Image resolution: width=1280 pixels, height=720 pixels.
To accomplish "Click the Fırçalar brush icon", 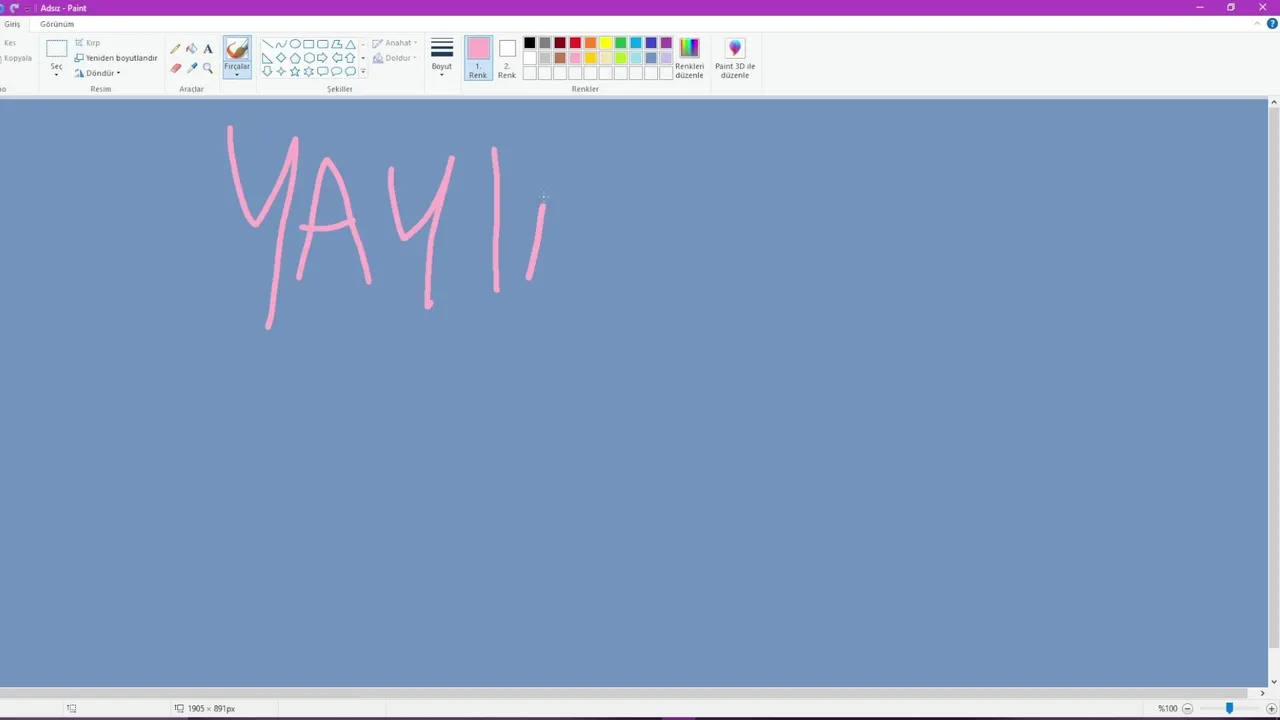I will click(x=237, y=49).
